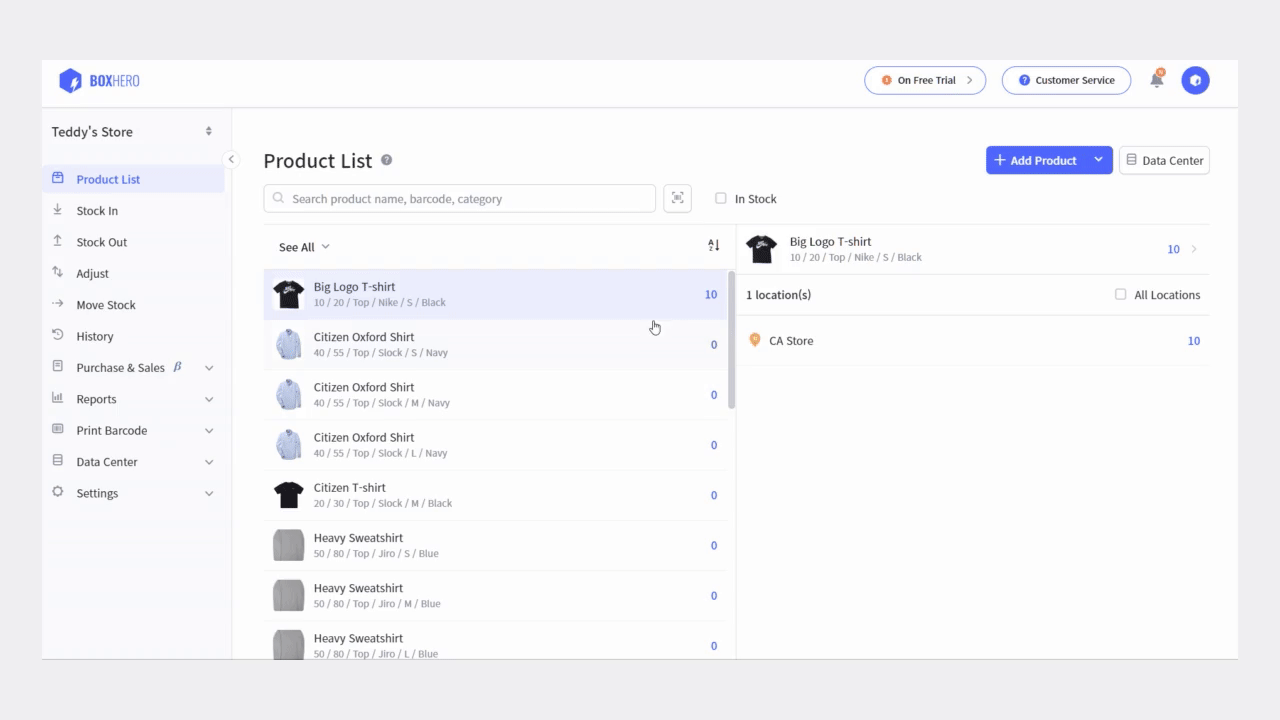Switch stores using Teddy's Store selector

point(132,132)
